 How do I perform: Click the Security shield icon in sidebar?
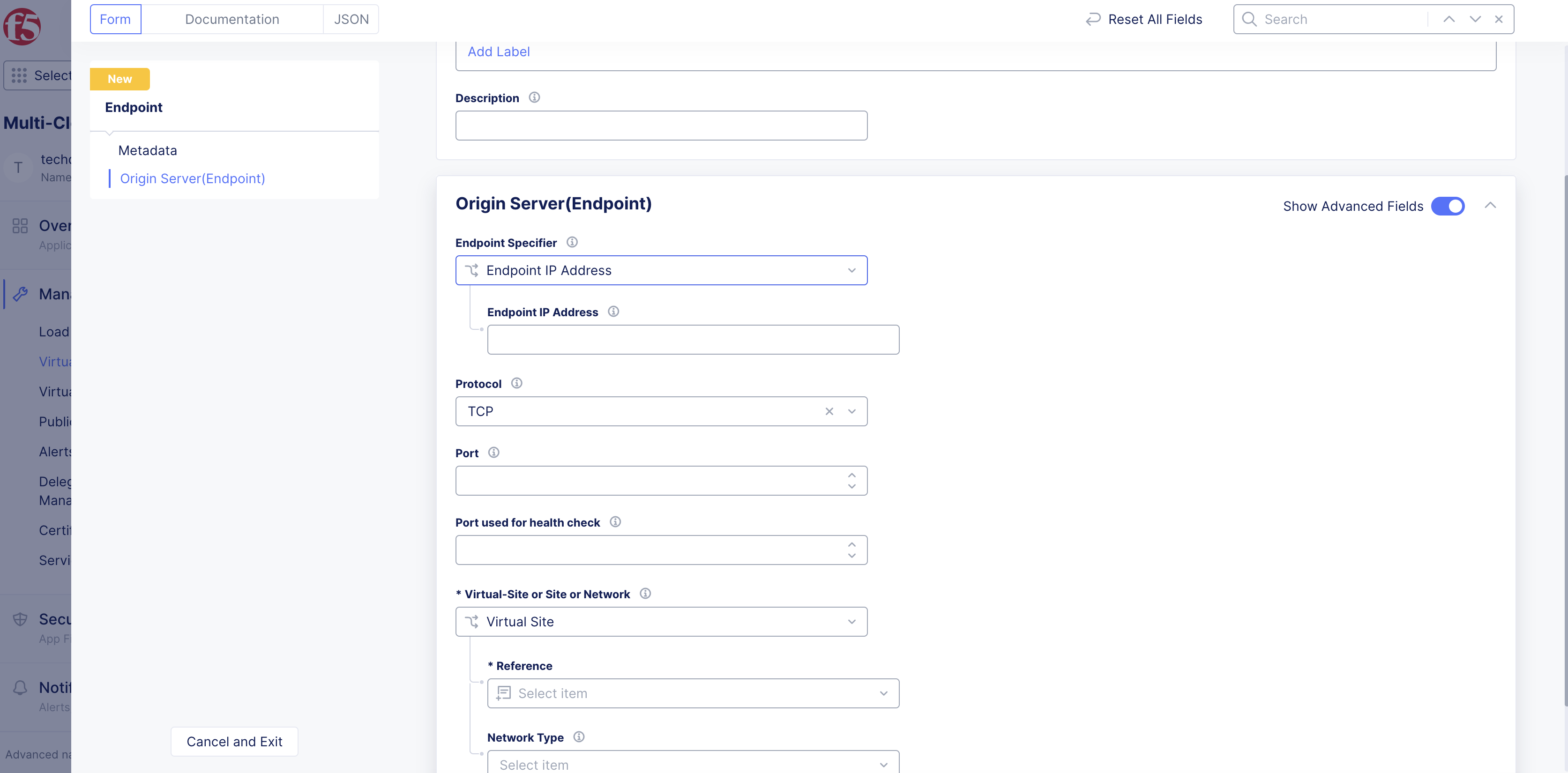tap(20, 619)
